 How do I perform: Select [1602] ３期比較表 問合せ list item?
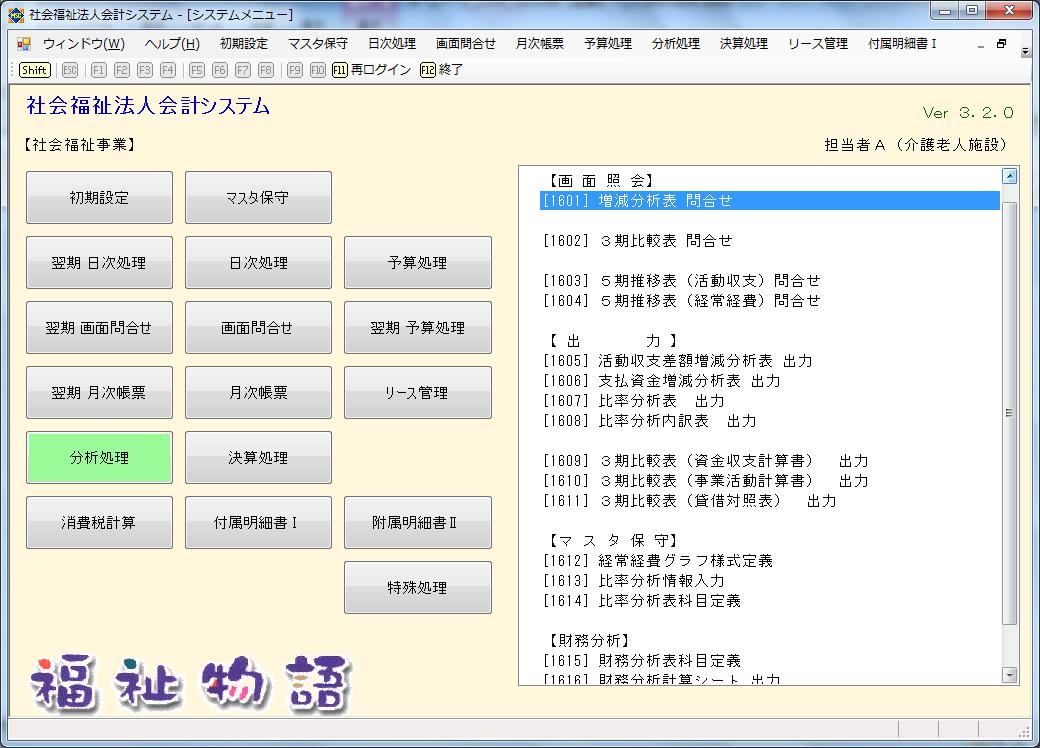(x=637, y=241)
